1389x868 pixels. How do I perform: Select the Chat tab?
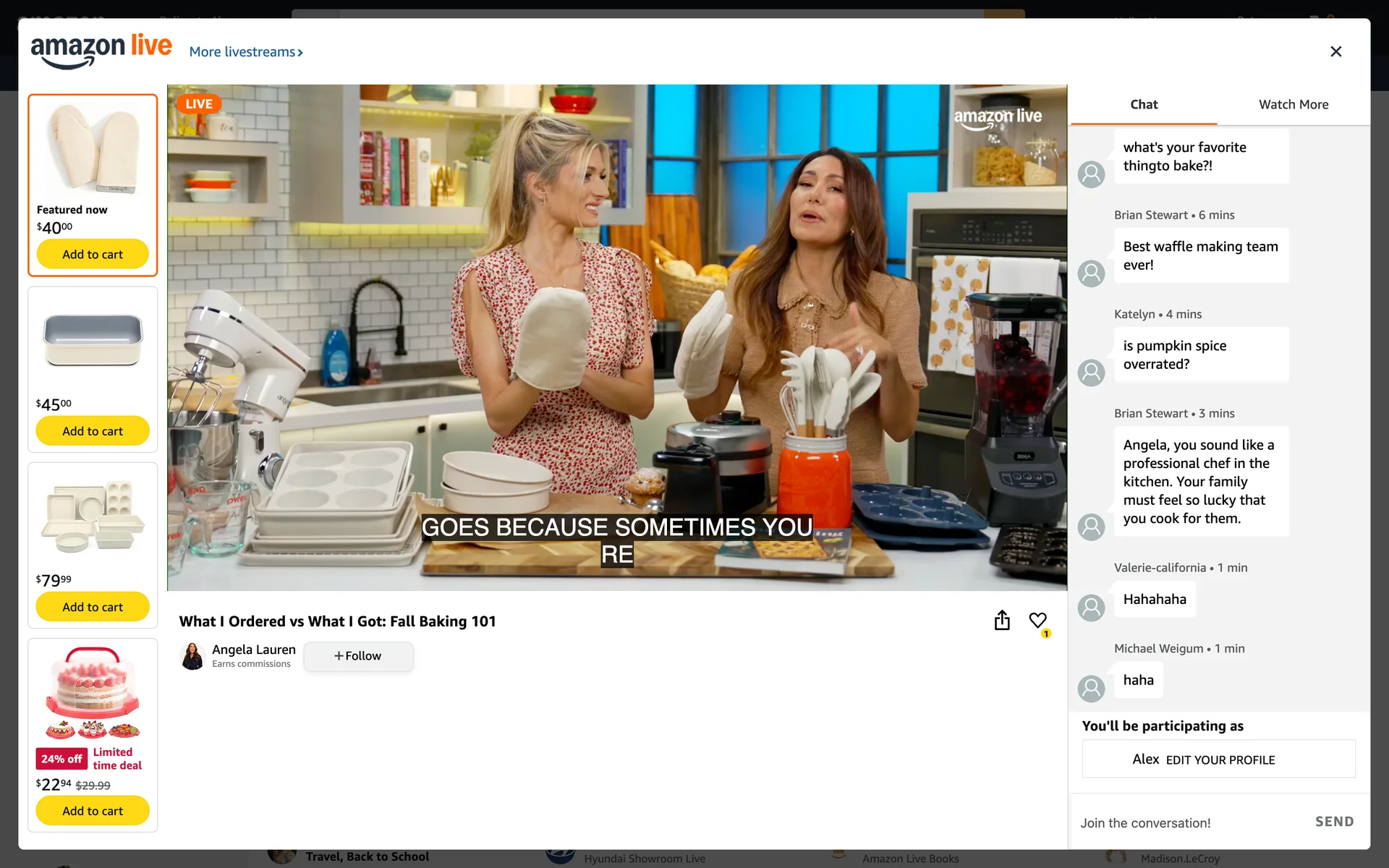tap(1143, 104)
